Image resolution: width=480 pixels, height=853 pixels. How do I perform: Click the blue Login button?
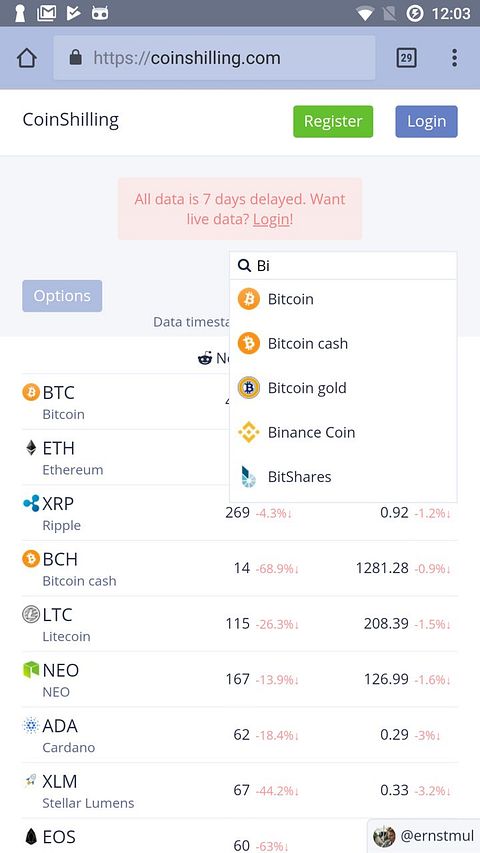(x=427, y=121)
